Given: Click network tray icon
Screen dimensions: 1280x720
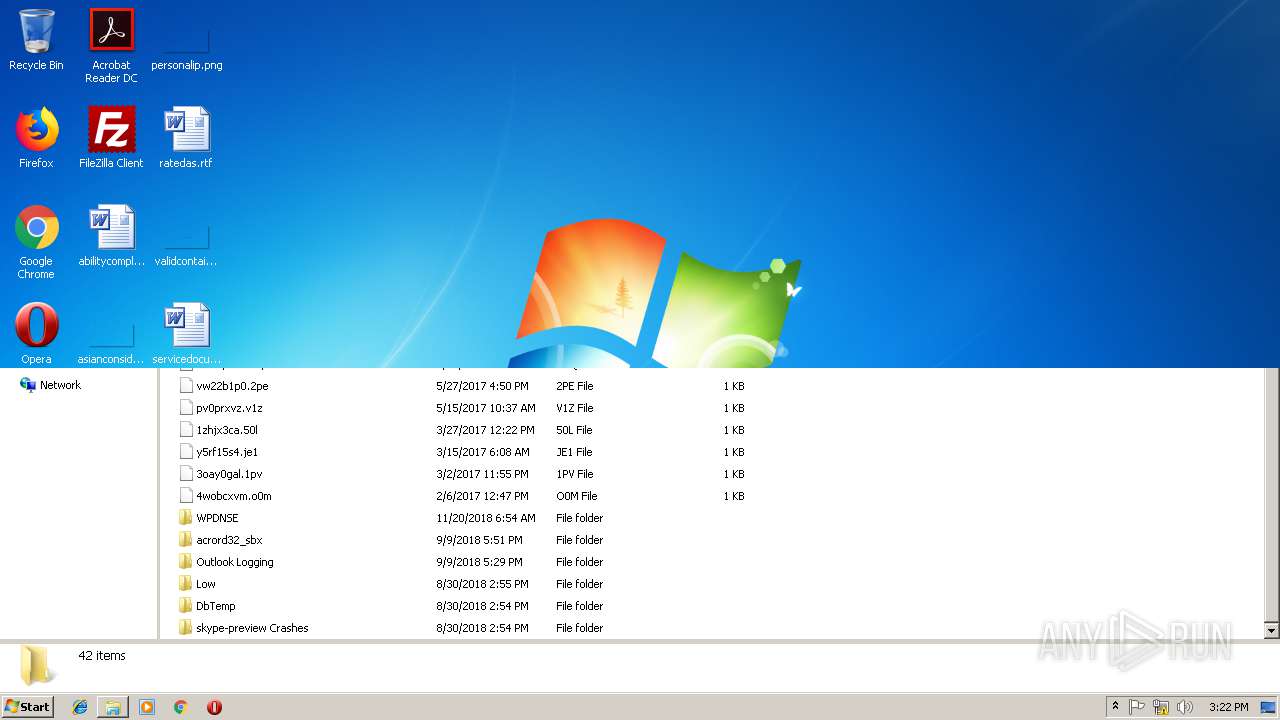Looking at the screenshot, I should pos(1161,707).
